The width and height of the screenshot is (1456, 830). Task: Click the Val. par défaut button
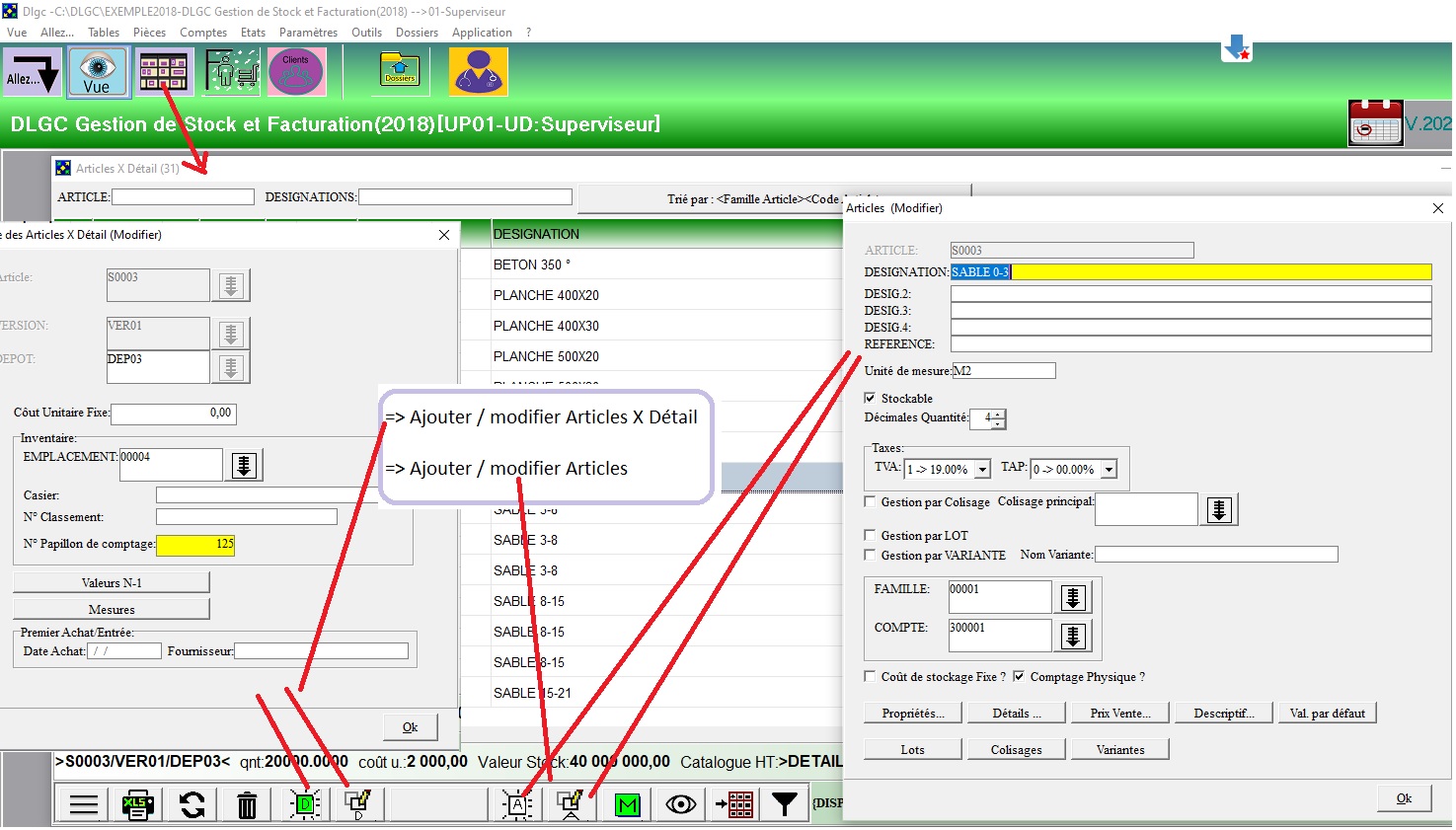(x=1327, y=713)
